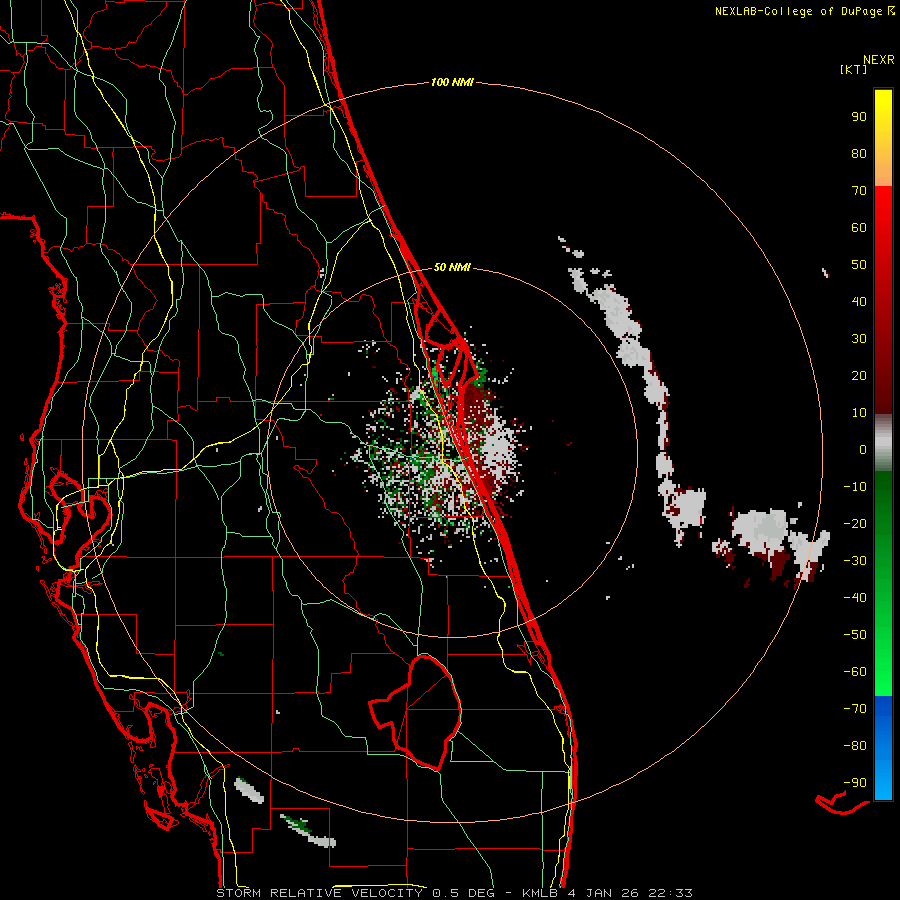Pick the bright red color bar segment near 60
This screenshot has height=900, width=900.
tap(883, 230)
